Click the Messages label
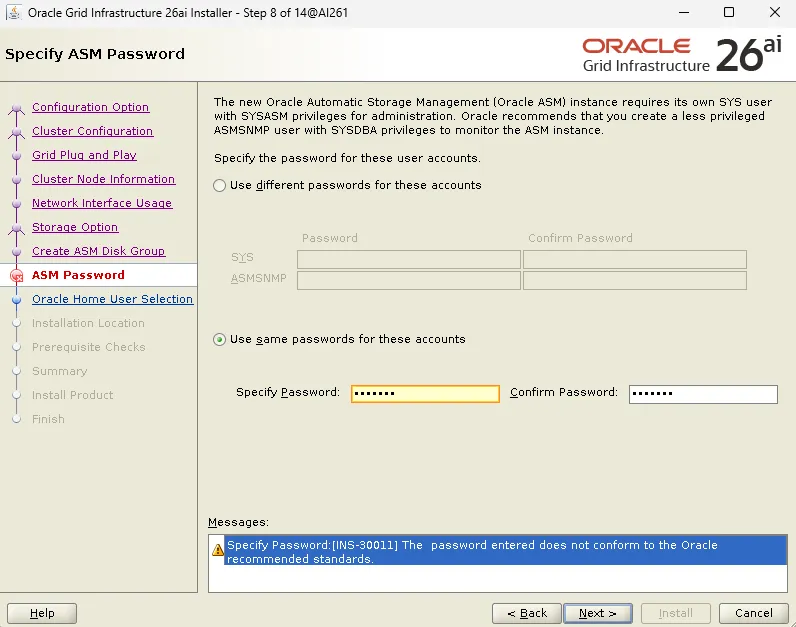Viewport: 796px width, 627px height. point(238,522)
